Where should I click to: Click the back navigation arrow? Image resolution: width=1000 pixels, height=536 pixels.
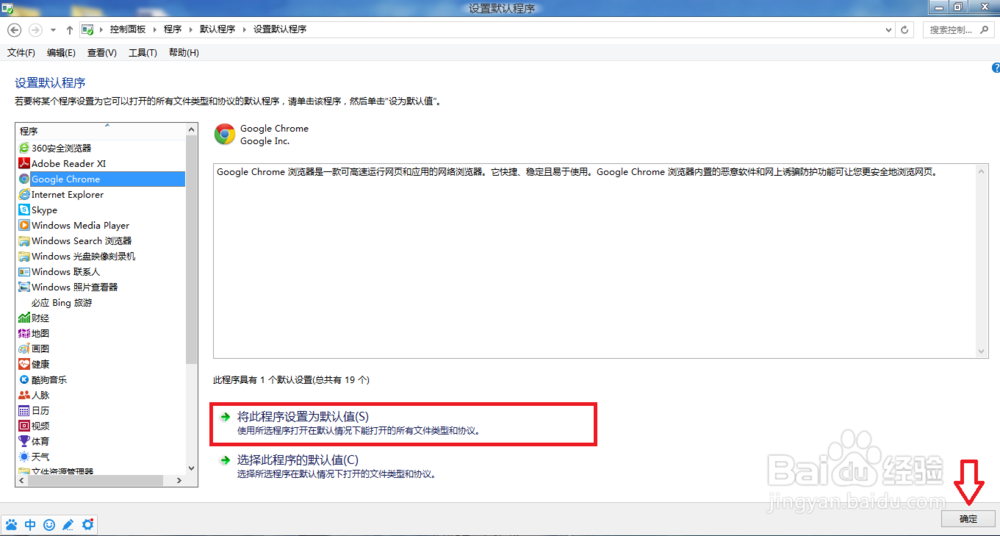(15, 30)
